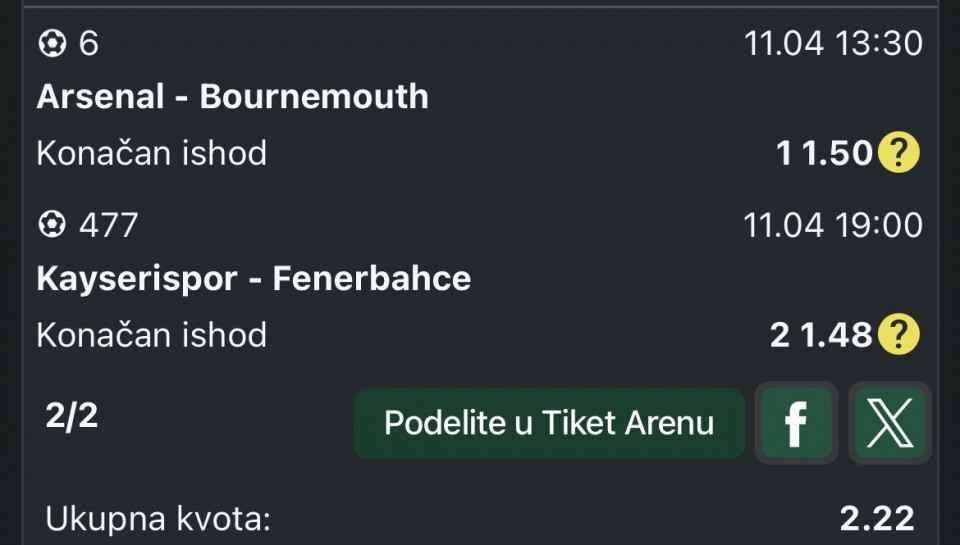Screen dimensions: 960x545
Task: Share the ticket on X
Action: (x=889, y=423)
